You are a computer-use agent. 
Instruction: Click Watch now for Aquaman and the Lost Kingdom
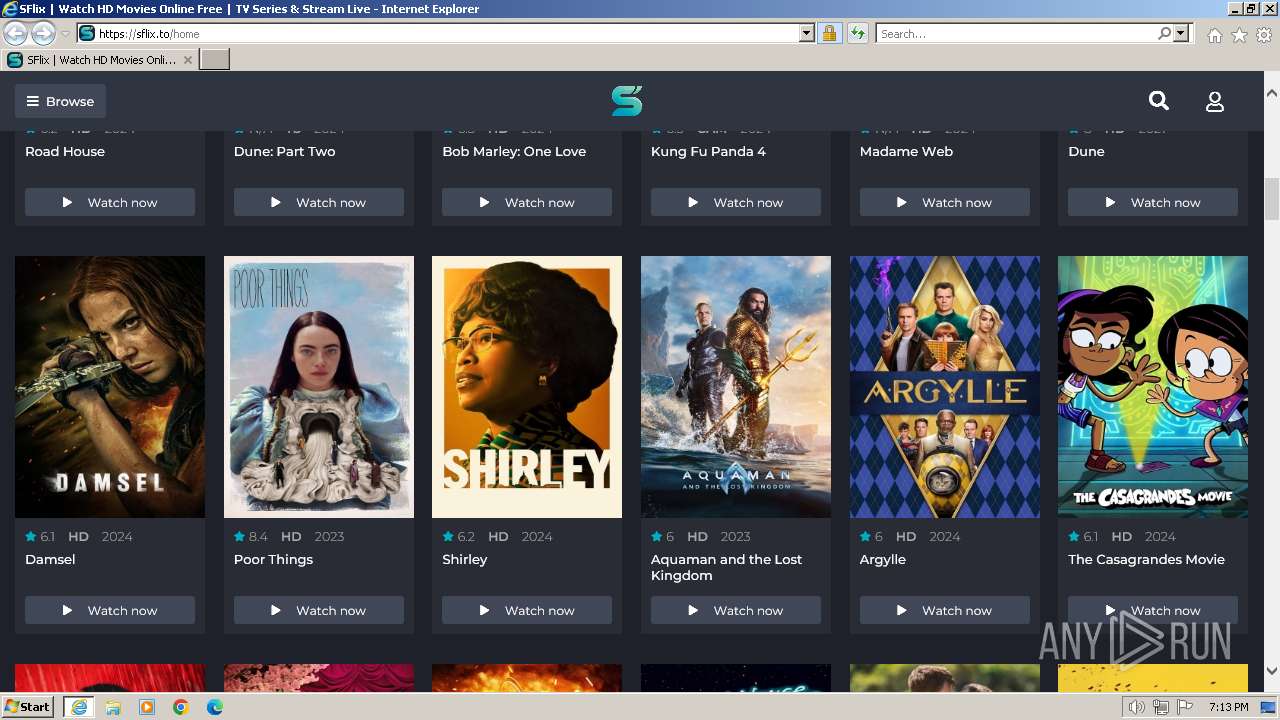736,610
